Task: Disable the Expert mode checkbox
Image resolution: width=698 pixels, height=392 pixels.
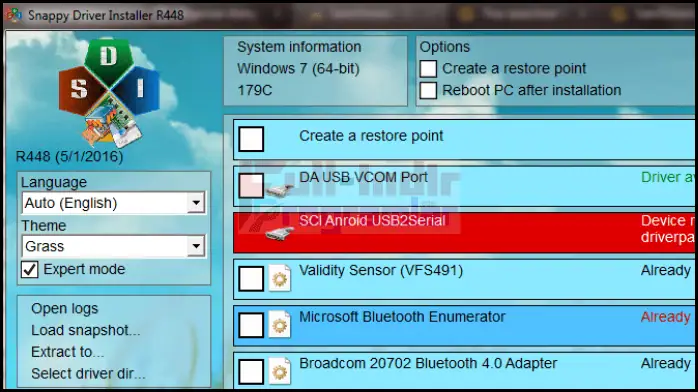Action: click(30, 270)
